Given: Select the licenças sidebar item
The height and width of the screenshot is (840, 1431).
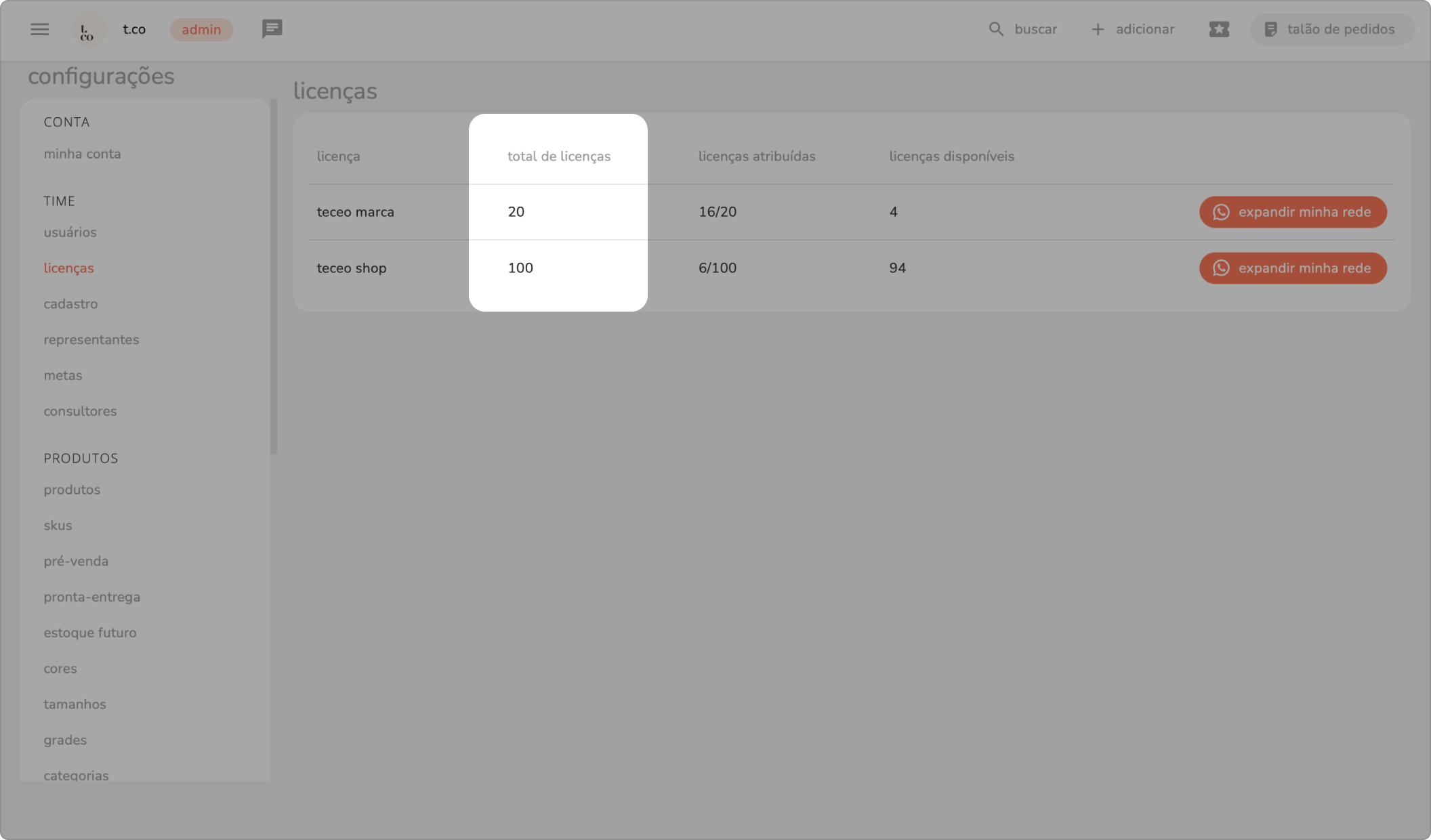Looking at the screenshot, I should pyautogui.click(x=68, y=268).
